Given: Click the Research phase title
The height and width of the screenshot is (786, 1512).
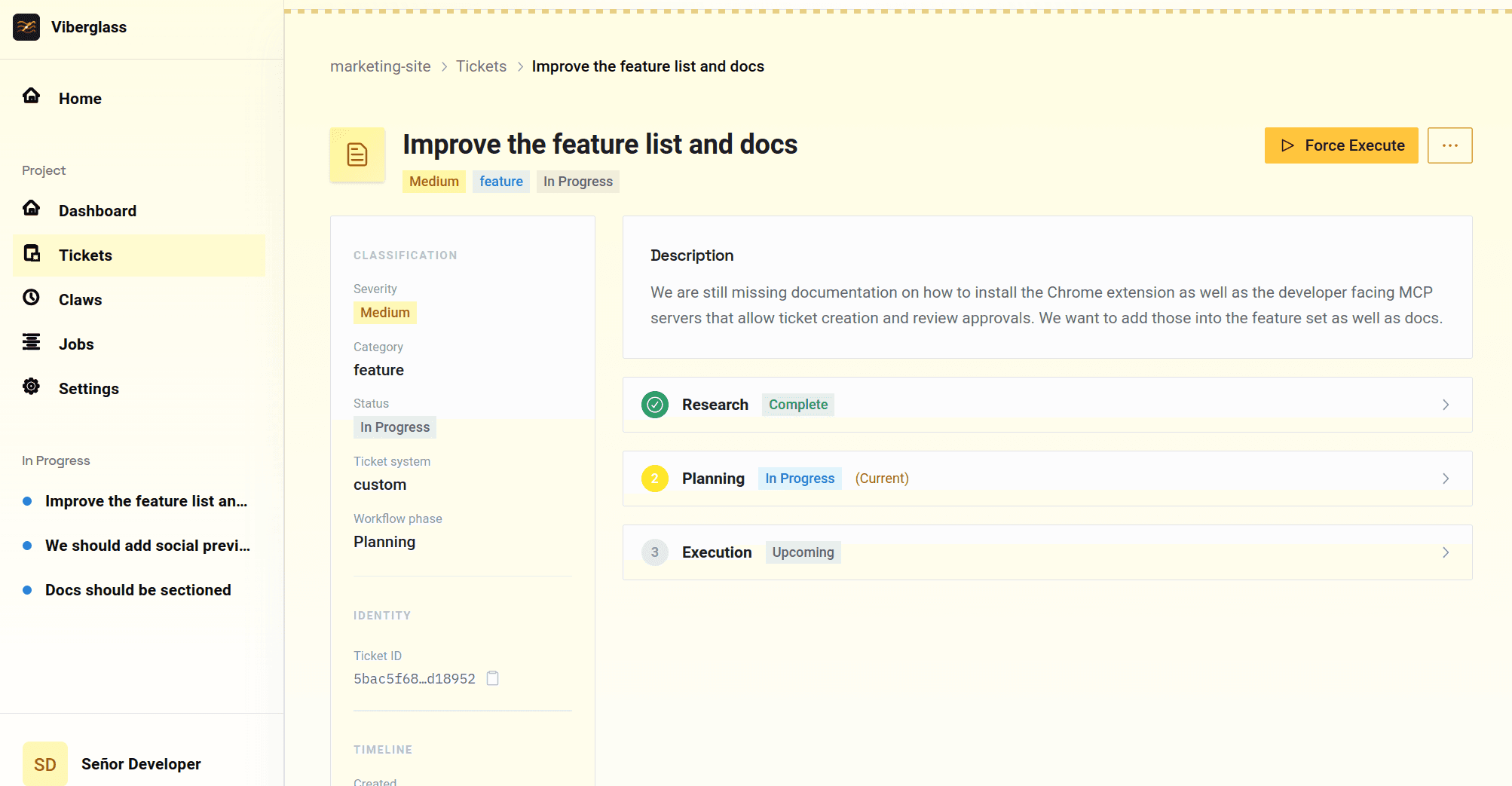Looking at the screenshot, I should tap(715, 405).
